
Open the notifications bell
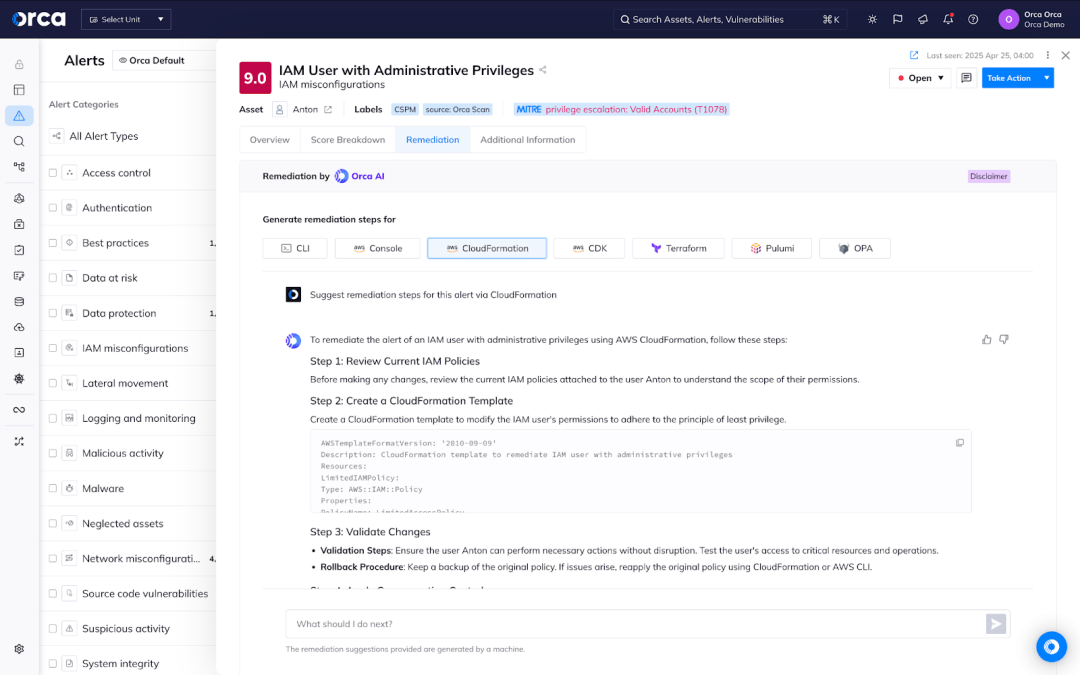tap(948, 19)
